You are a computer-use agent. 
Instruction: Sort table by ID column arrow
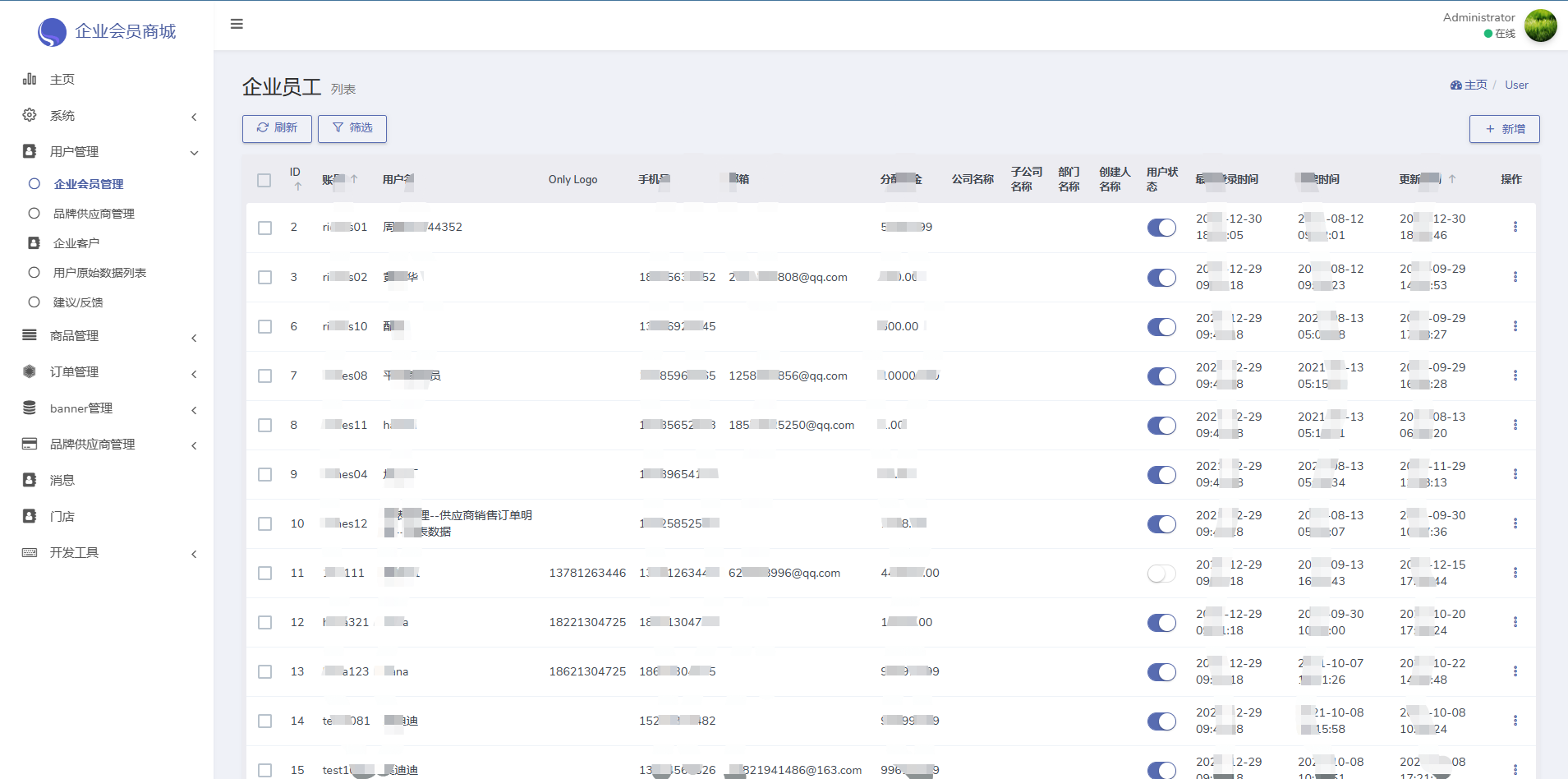point(297,187)
